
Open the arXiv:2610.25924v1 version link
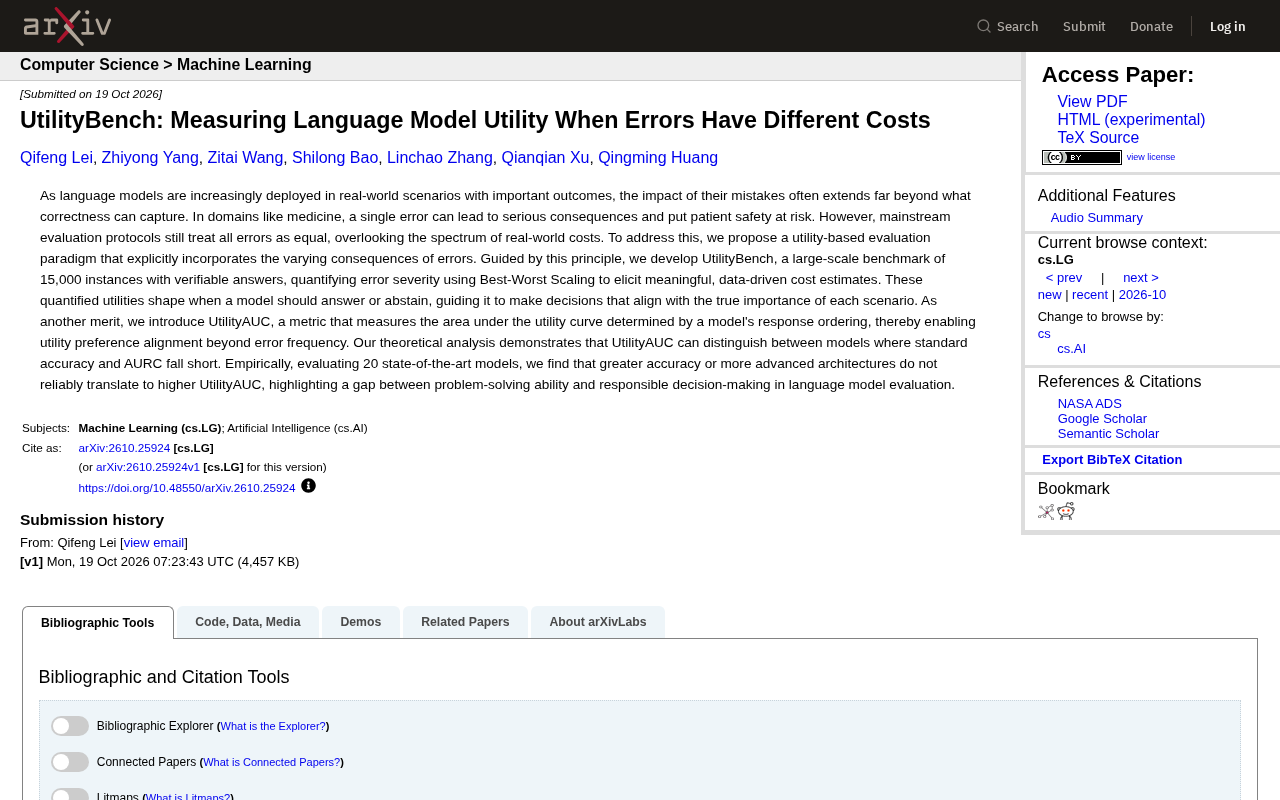[148, 467]
